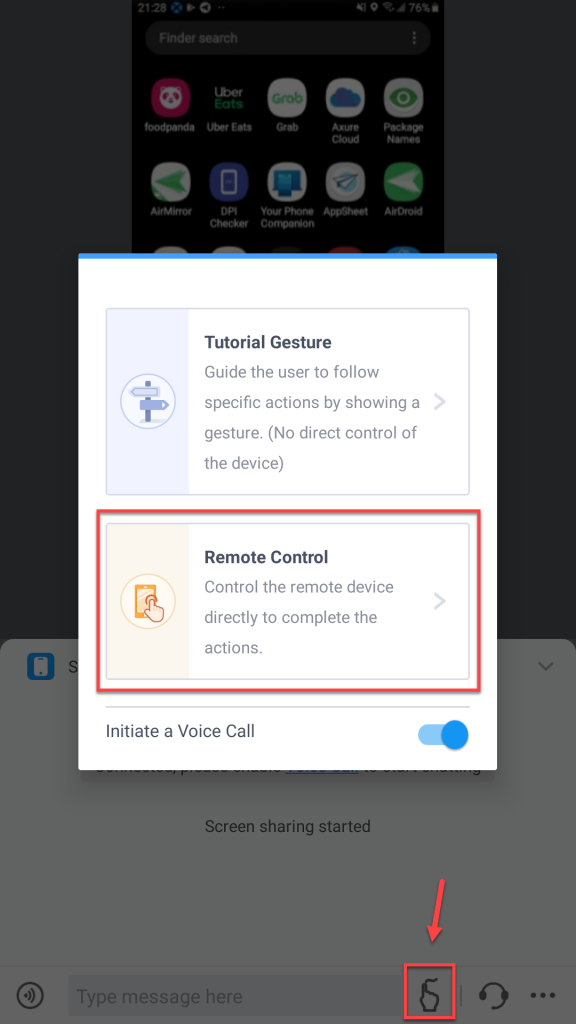
Task: Click the Tutorial Gesture signpost icon
Action: (148, 401)
